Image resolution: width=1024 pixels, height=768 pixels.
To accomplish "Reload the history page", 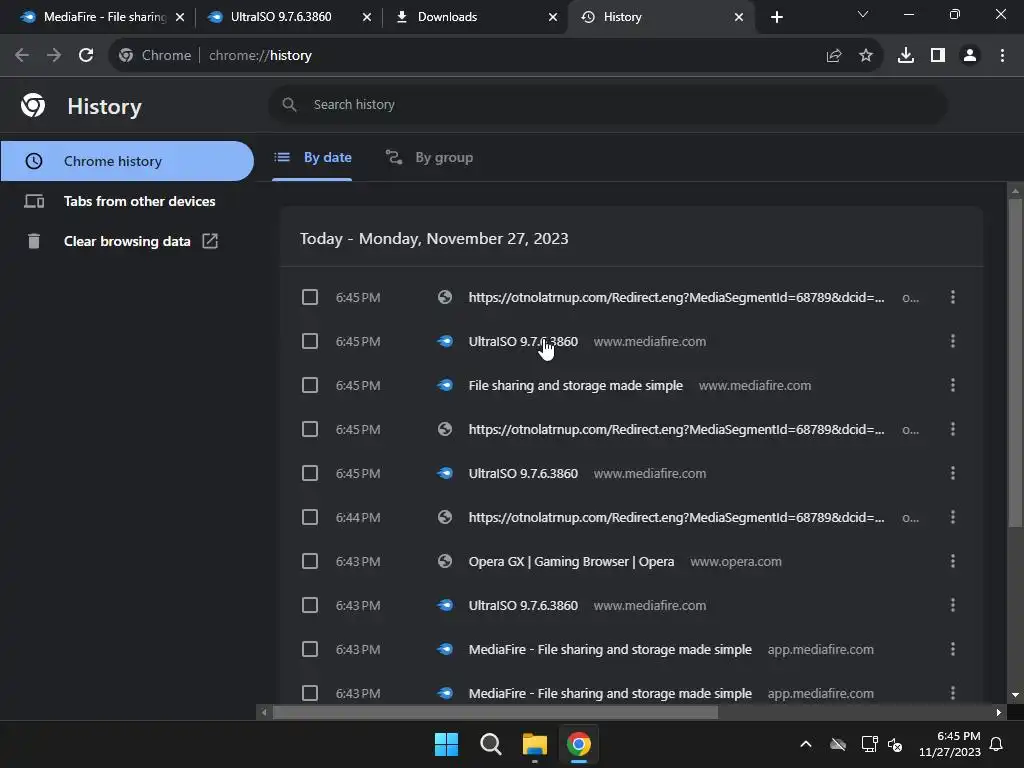I will click(x=86, y=56).
